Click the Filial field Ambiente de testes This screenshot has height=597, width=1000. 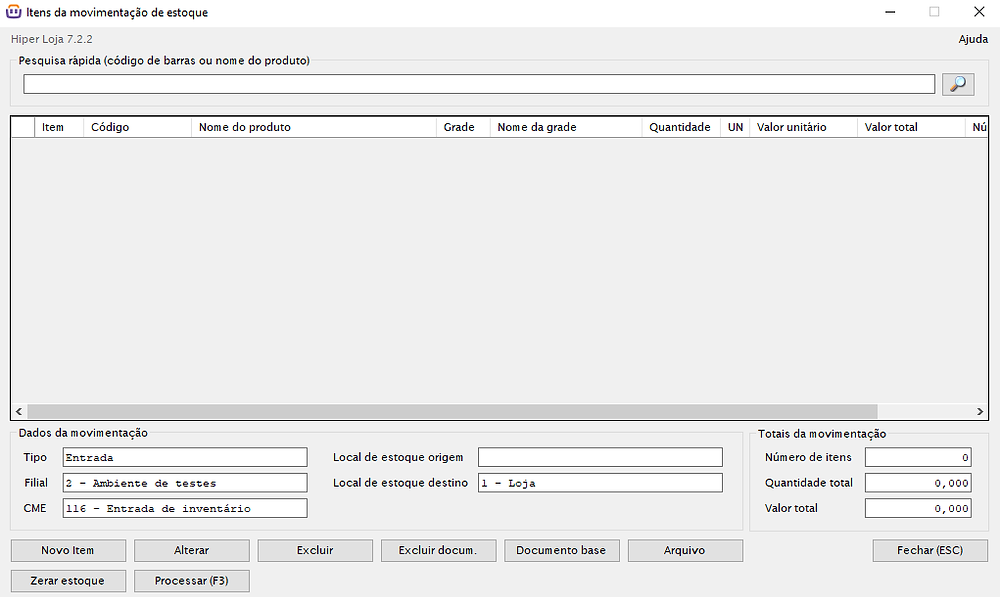tap(185, 483)
